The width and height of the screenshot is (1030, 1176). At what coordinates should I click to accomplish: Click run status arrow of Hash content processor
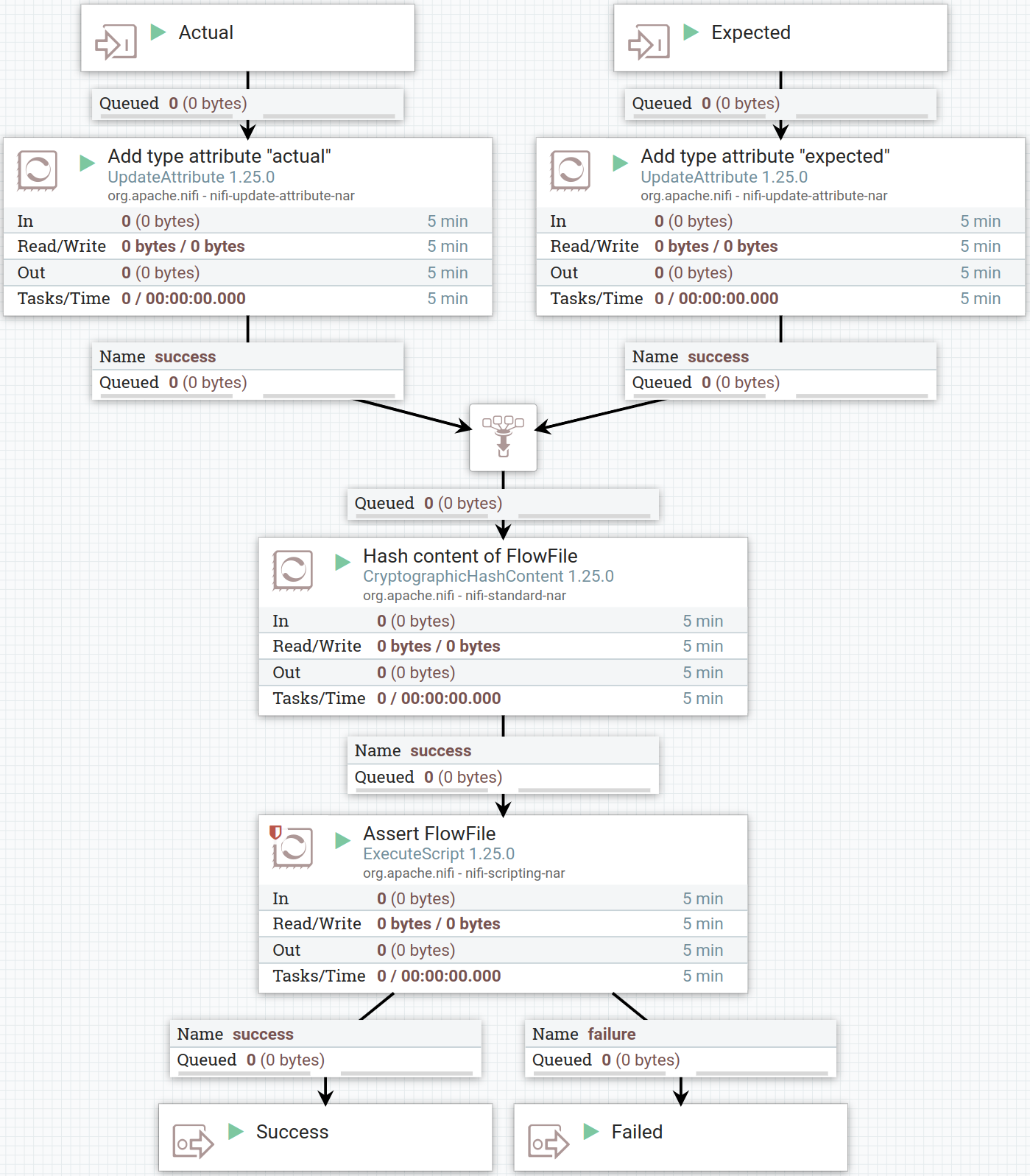coord(342,563)
